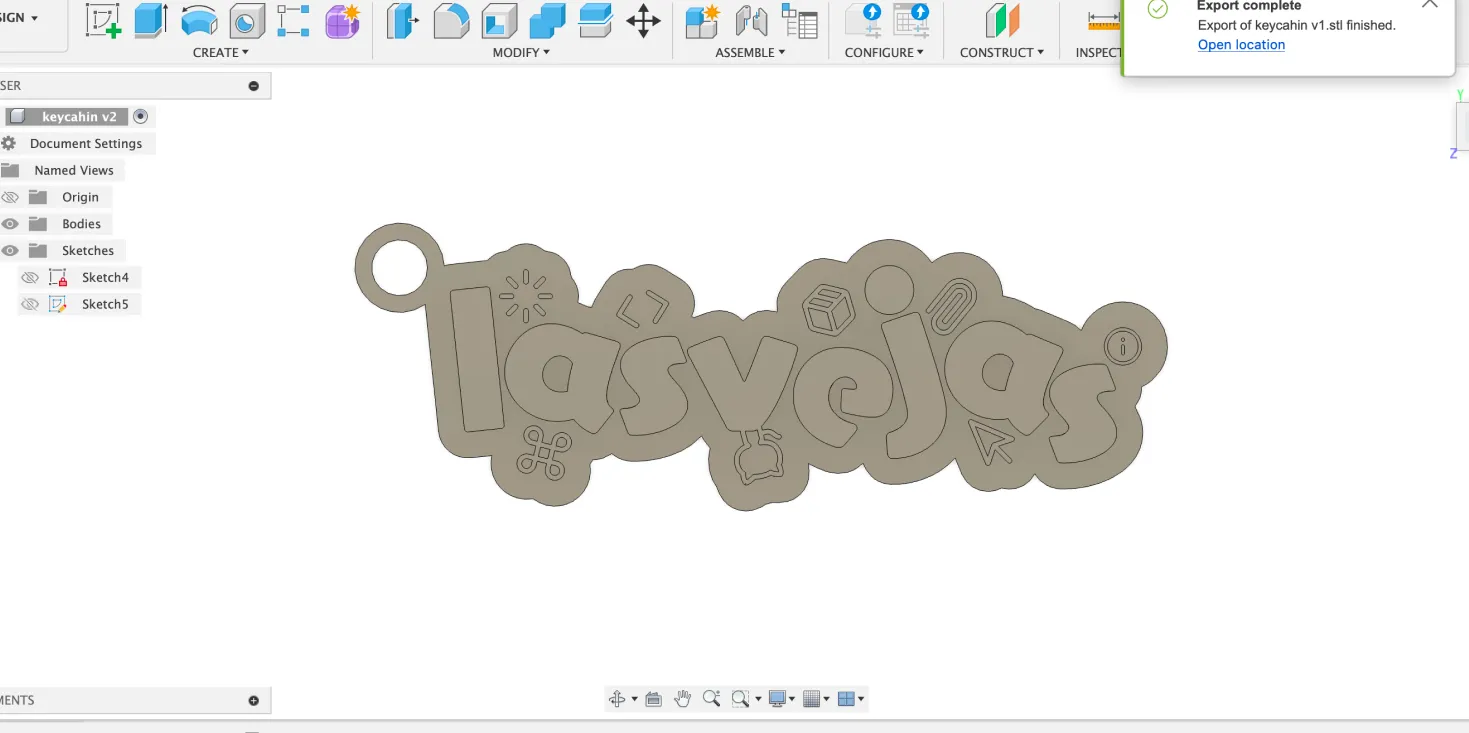Select Sketch5 in the browser tree
1469x733 pixels.
tap(105, 304)
